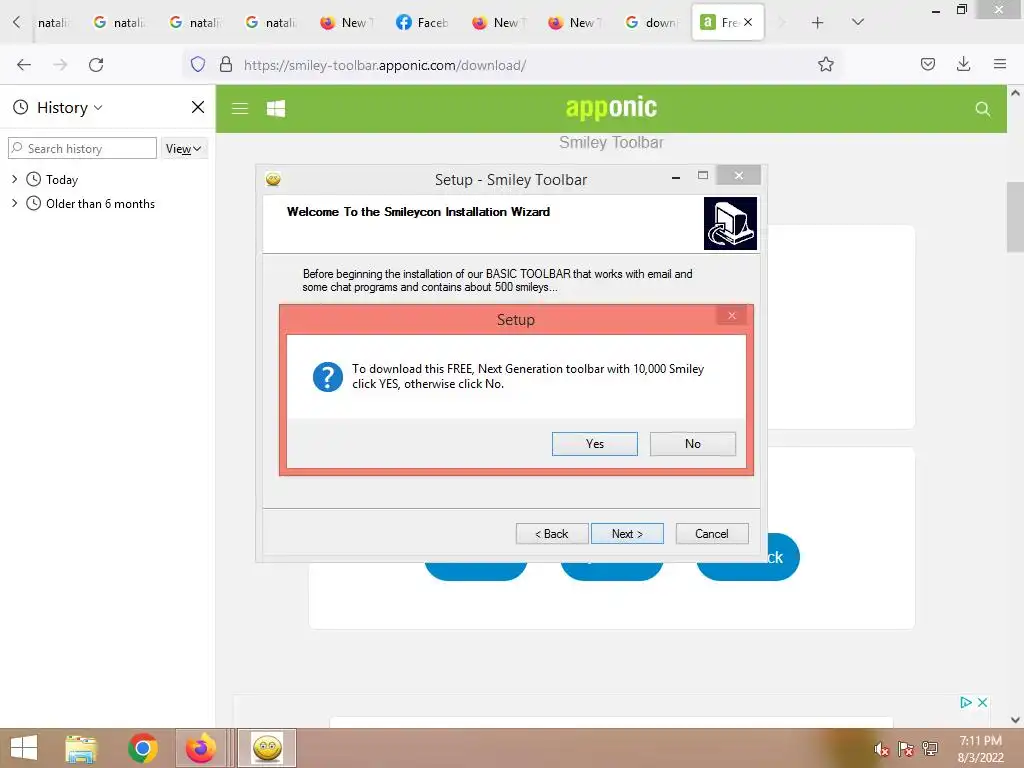The height and width of the screenshot is (768, 1024).
Task: Click the Windows logo on apponic header
Action: 276,108
